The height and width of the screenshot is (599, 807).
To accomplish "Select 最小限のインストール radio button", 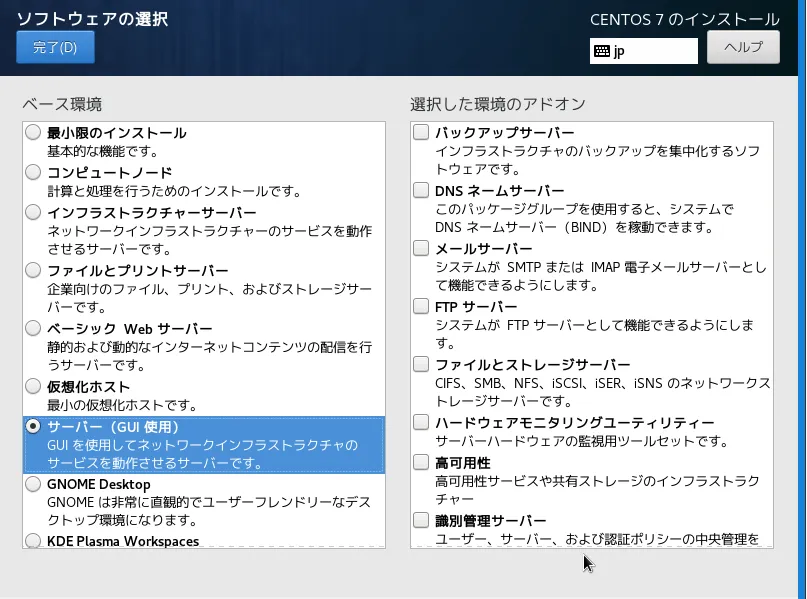I will (x=33, y=133).
